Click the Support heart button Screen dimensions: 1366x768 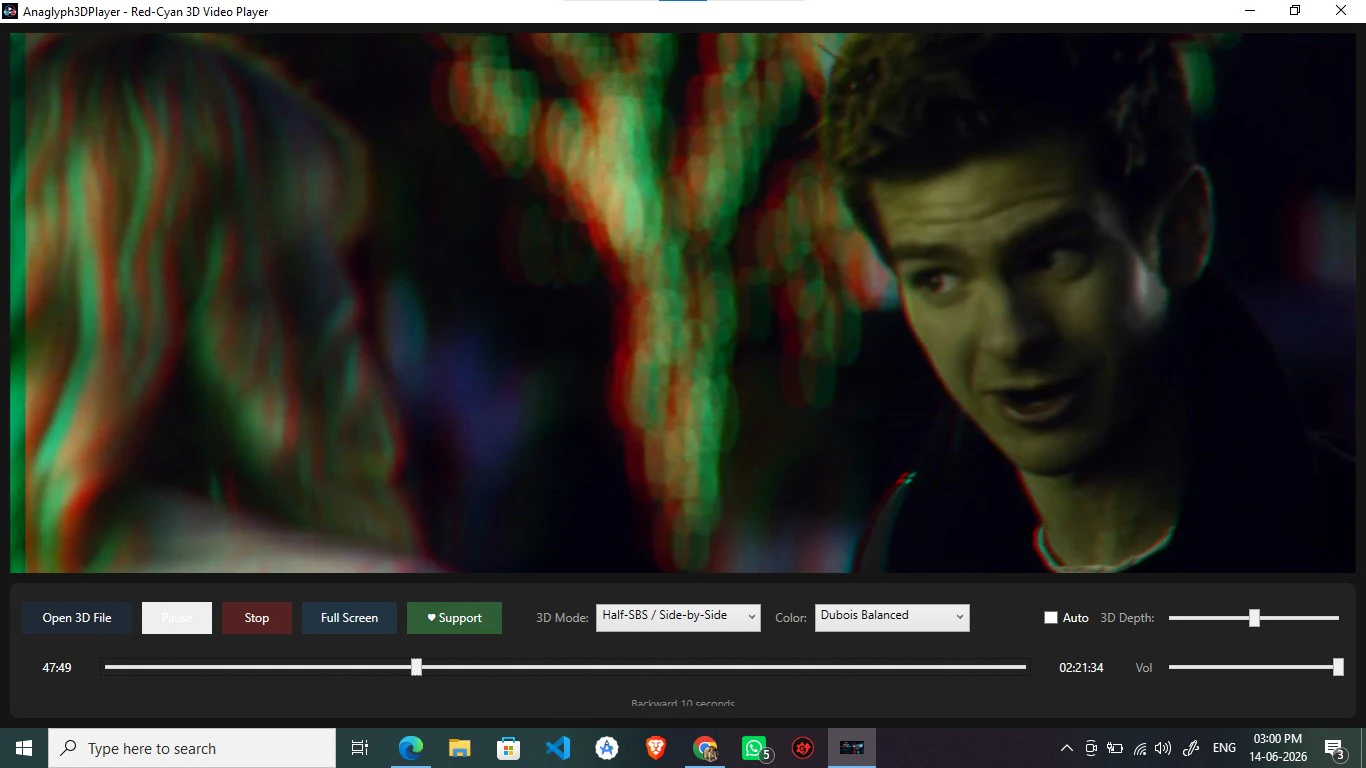tap(454, 618)
